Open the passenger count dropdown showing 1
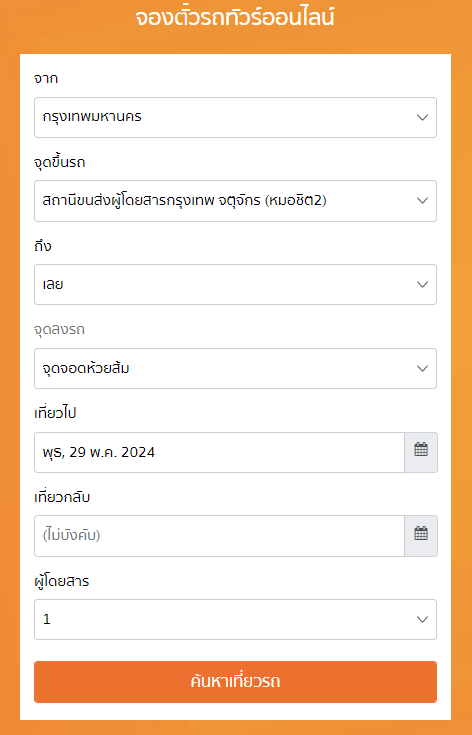This screenshot has width=472, height=735. pos(235,619)
